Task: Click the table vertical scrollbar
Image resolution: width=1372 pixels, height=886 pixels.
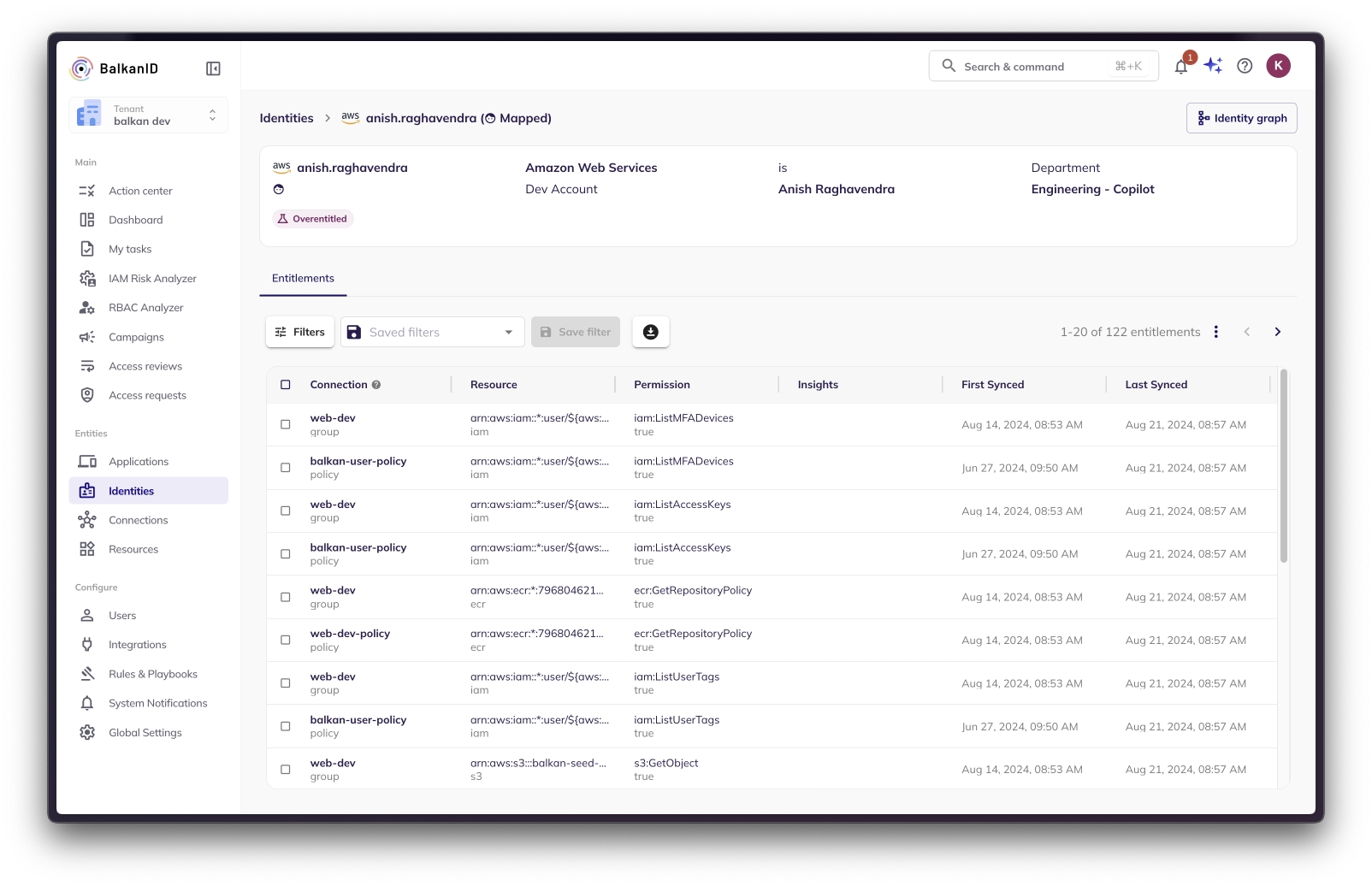Action: coord(1283,466)
